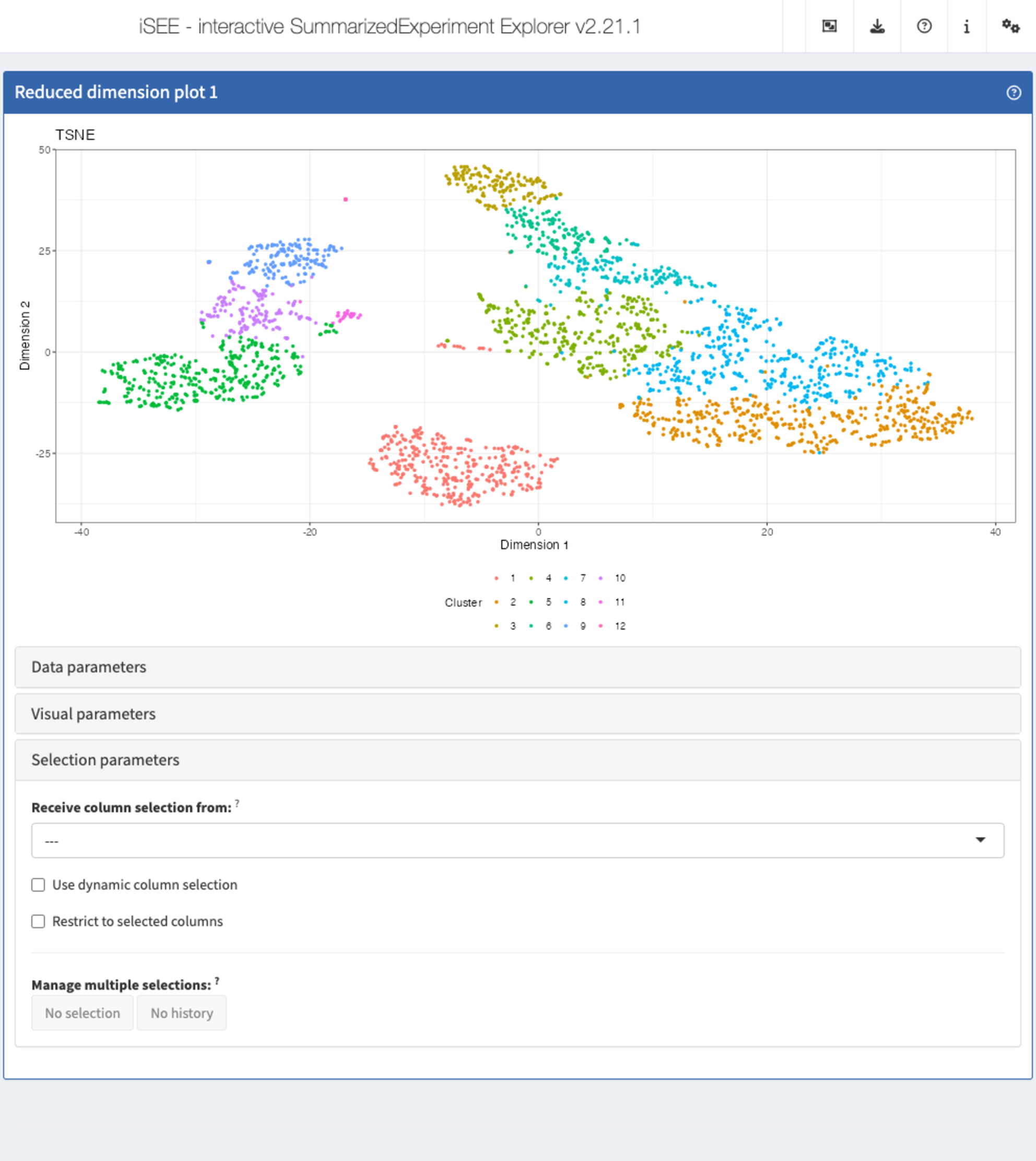1036x1161 pixels.
Task: Open the panel organization icon in header
Action: (x=829, y=26)
